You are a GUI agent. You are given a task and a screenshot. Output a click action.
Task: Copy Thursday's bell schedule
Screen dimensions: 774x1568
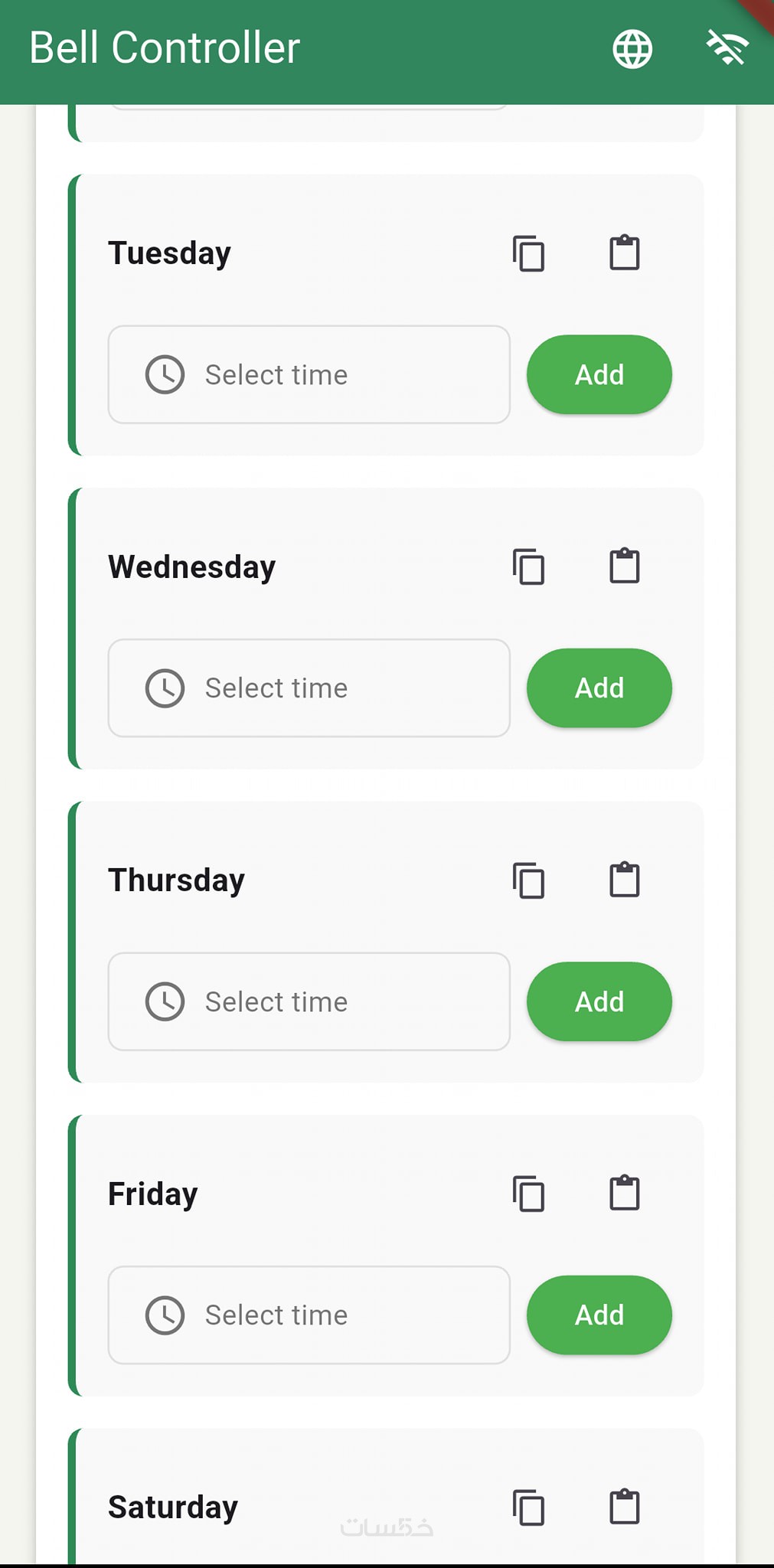[x=528, y=880]
